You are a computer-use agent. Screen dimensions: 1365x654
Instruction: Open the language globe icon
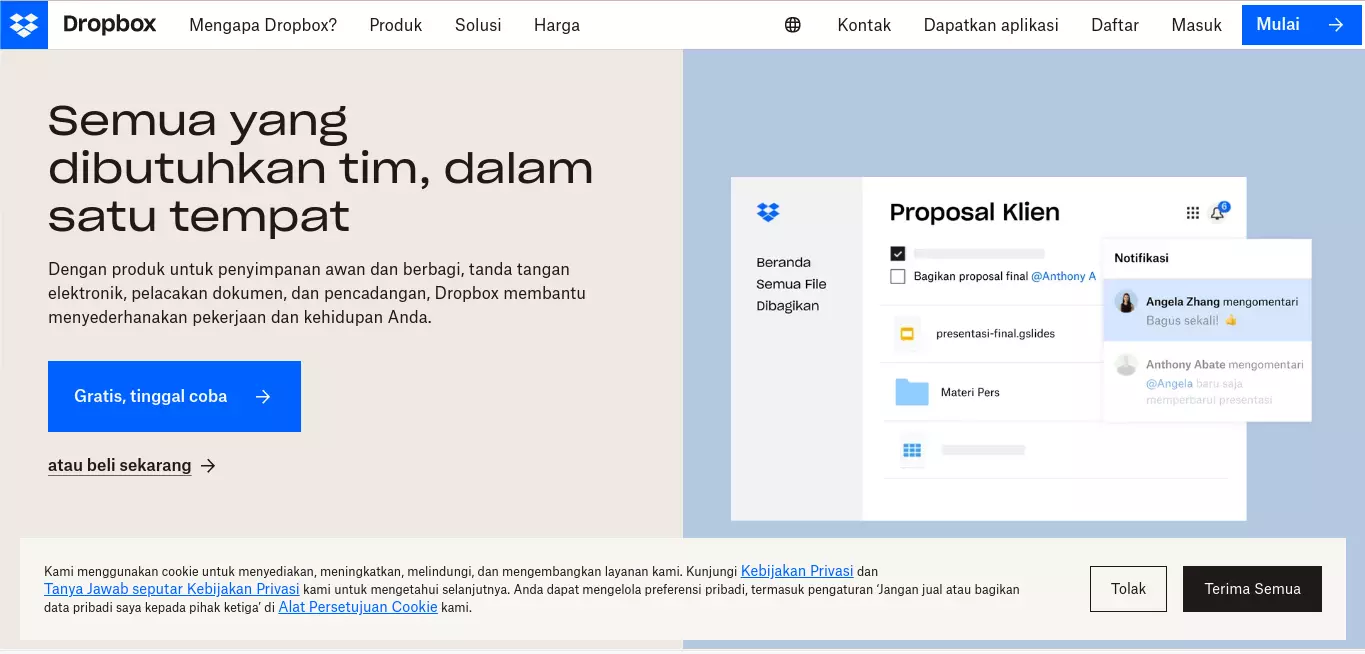pos(793,25)
